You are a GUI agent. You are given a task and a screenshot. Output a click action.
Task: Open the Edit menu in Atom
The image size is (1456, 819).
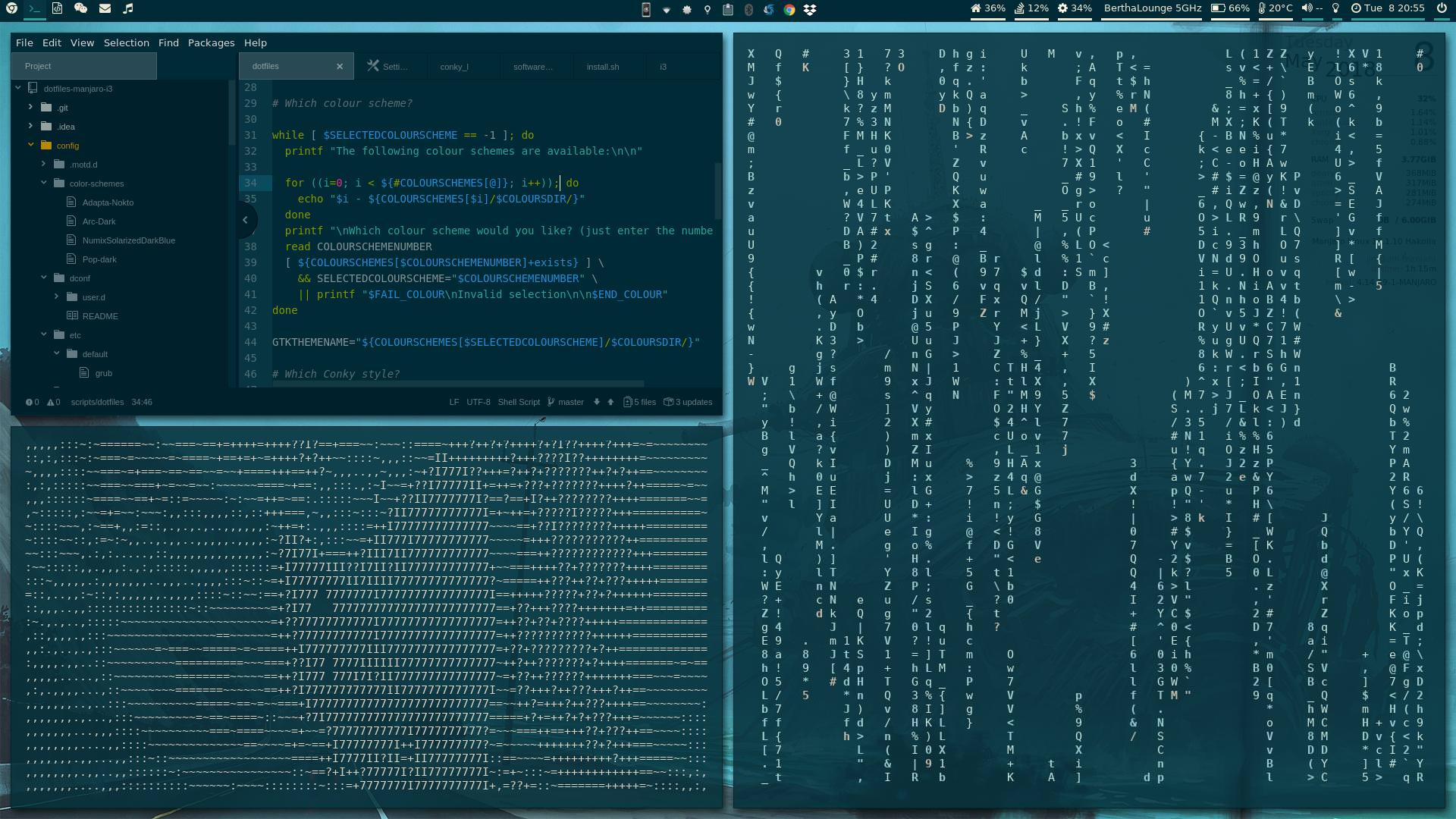pyautogui.click(x=52, y=42)
